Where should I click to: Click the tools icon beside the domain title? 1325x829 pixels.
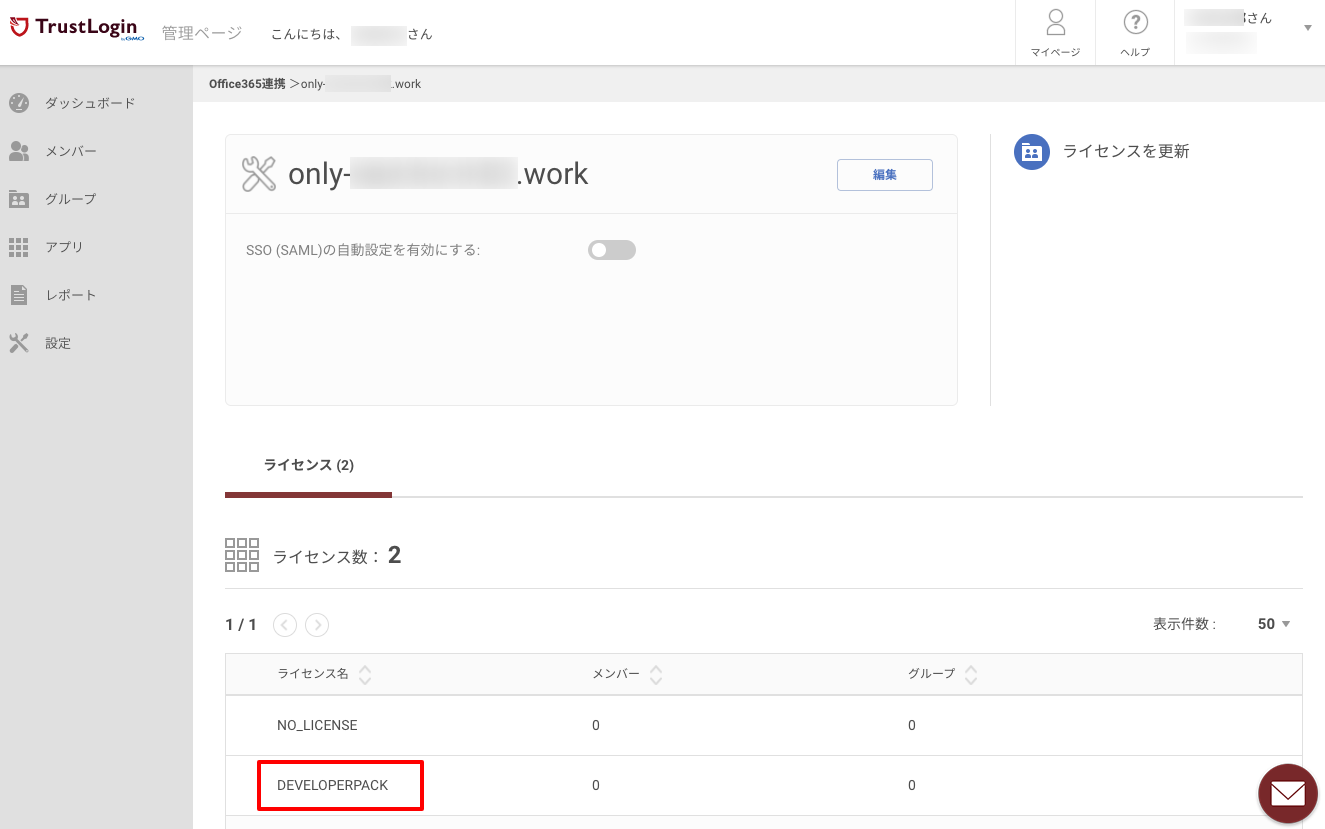(x=258, y=174)
